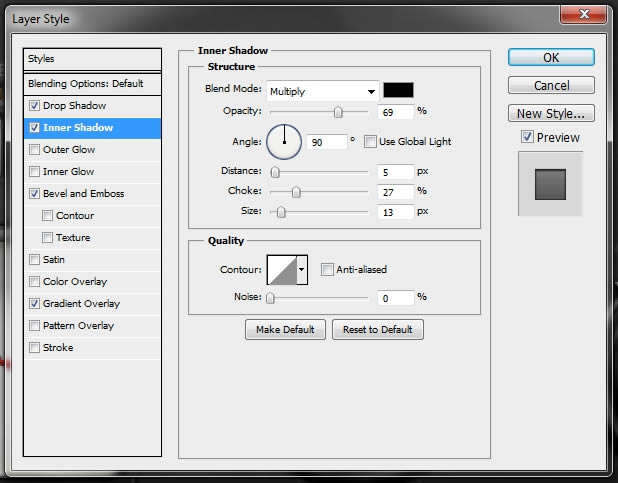Enable the Pattern Overlay checkbox
The height and width of the screenshot is (483, 618).
(34, 326)
